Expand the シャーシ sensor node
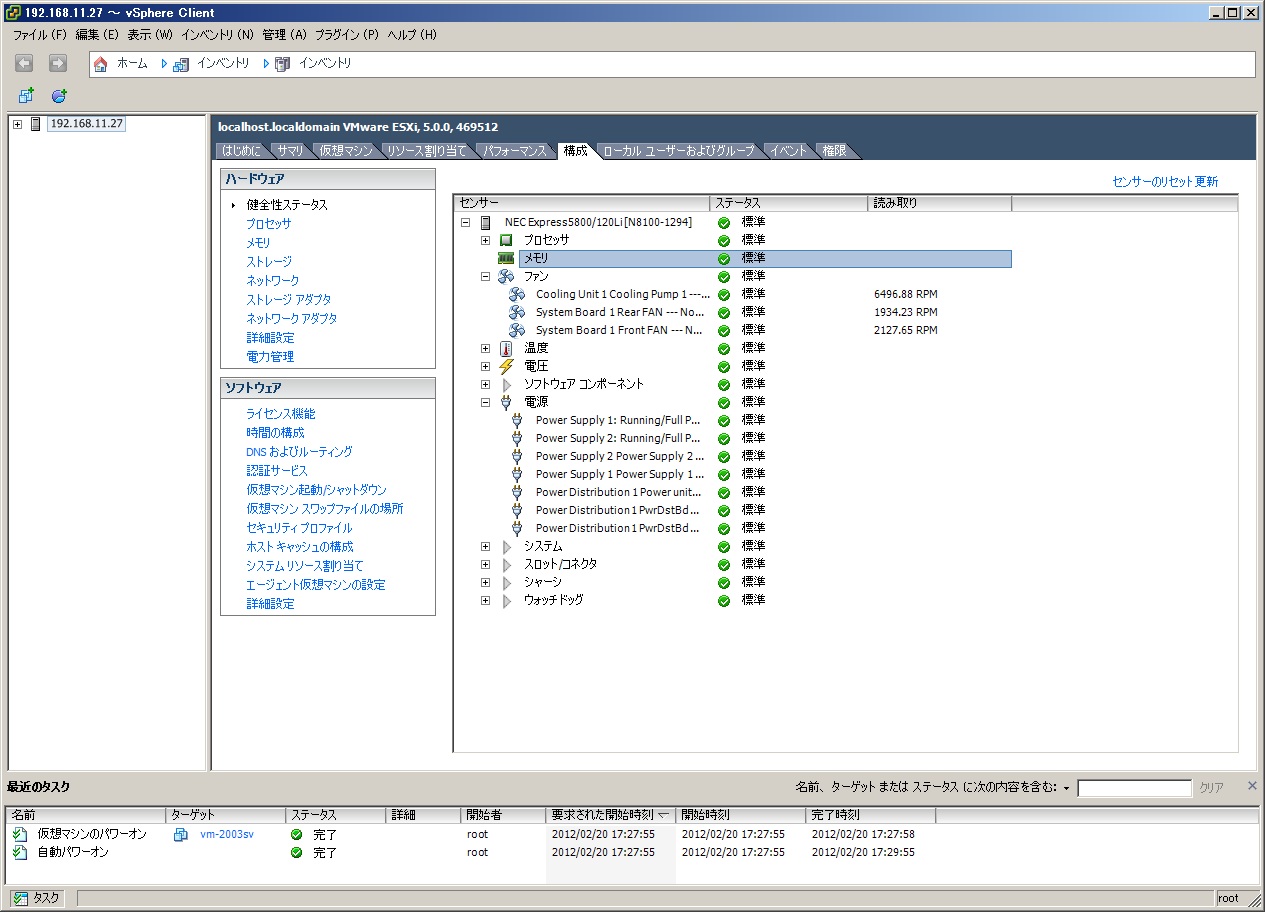Screen dimensions: 1265x912 pyautogui.click(x=486, y=582)
